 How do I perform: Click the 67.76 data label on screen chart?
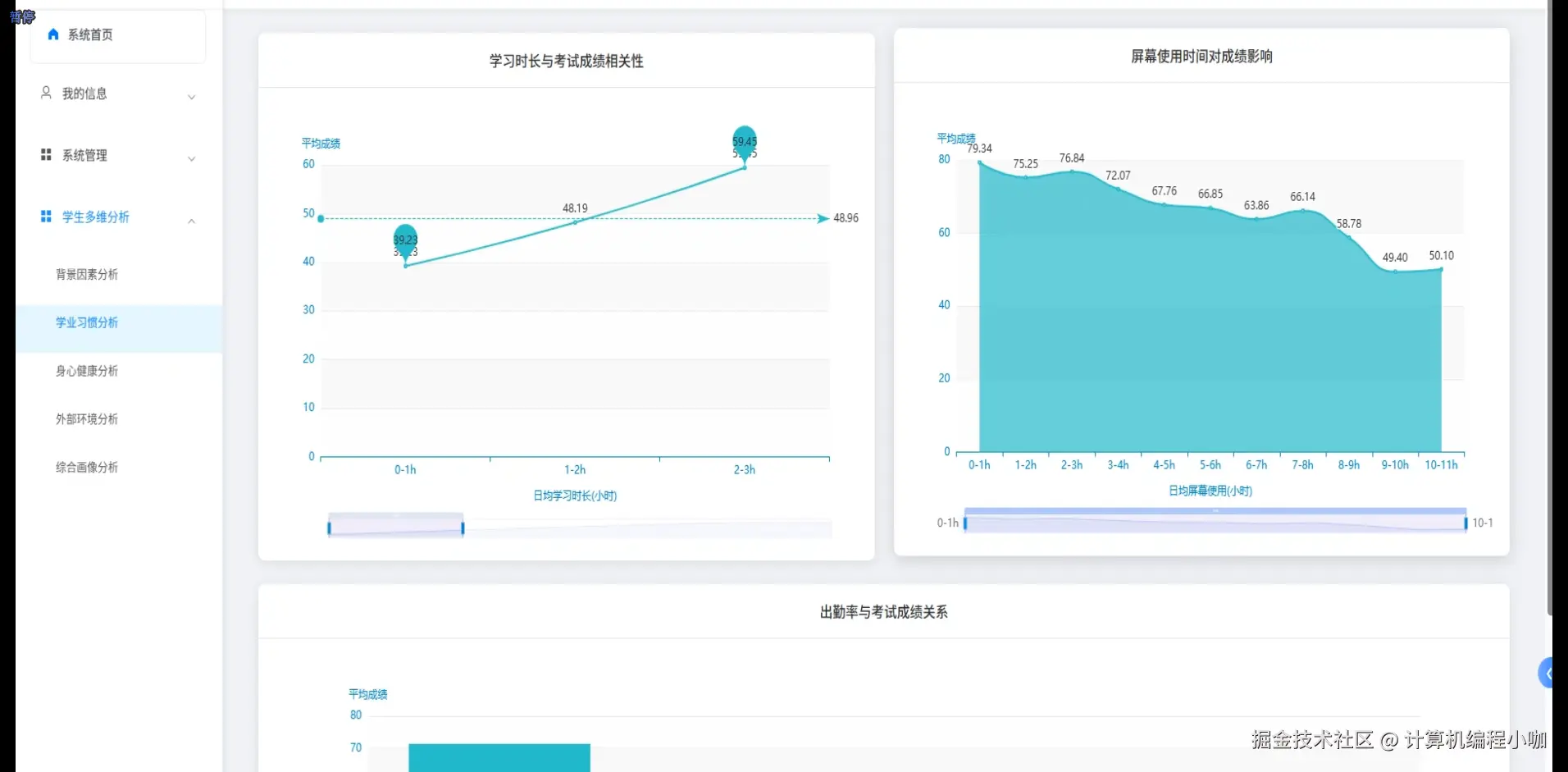click(x=1164, y=191)
